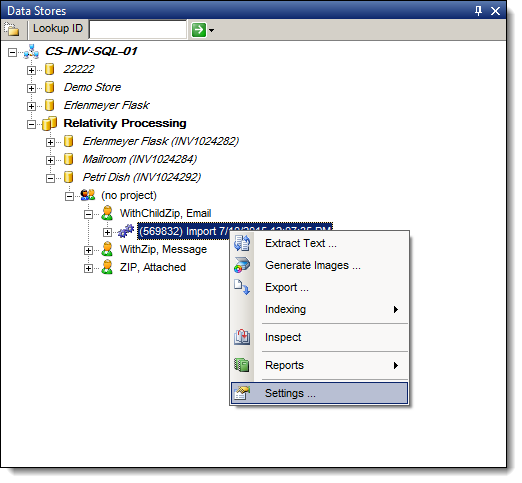The image size is (522, 483).
Task: Click the green go arrow button
Action: (199, 30)
